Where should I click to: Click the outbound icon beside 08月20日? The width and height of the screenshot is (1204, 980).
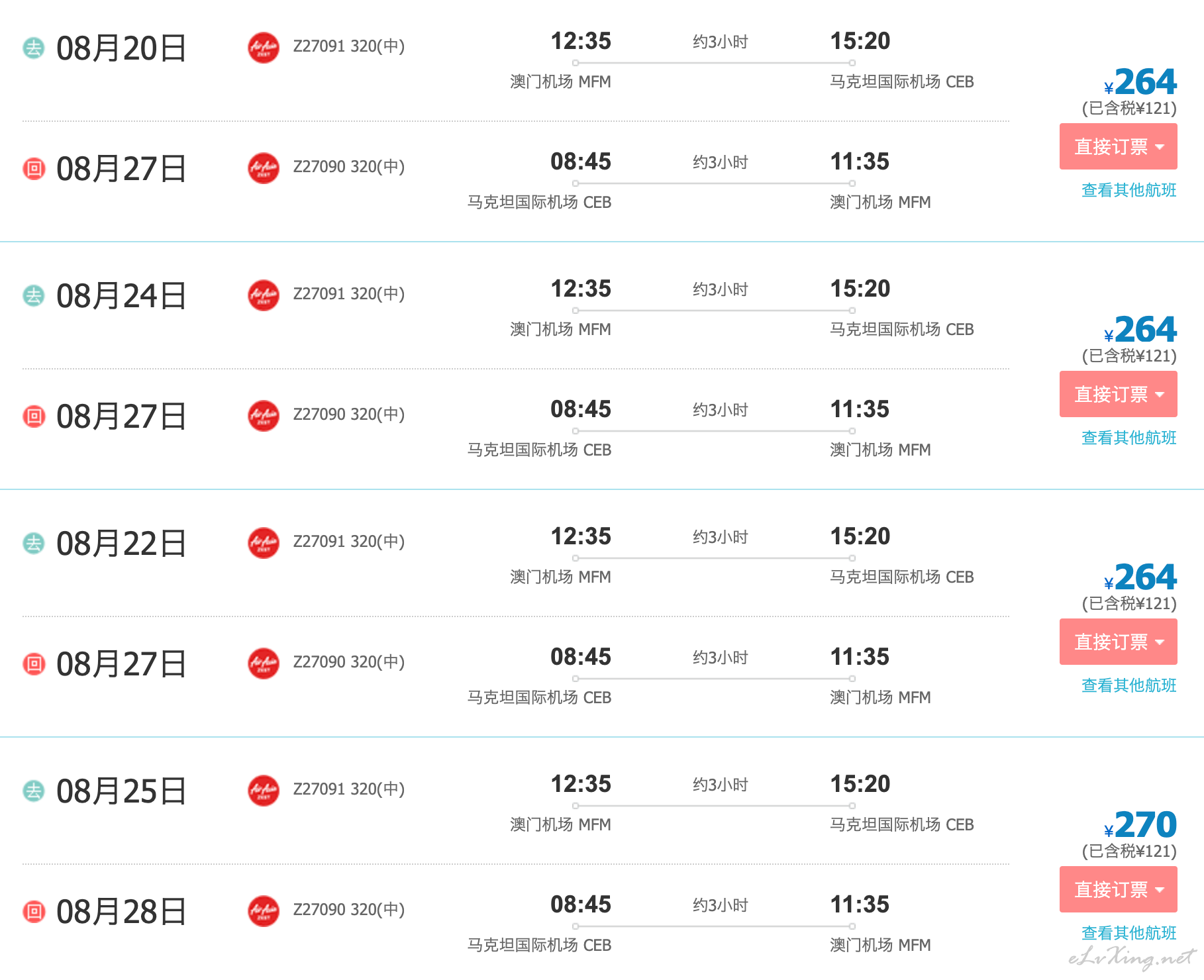click(x=34, y=48)
